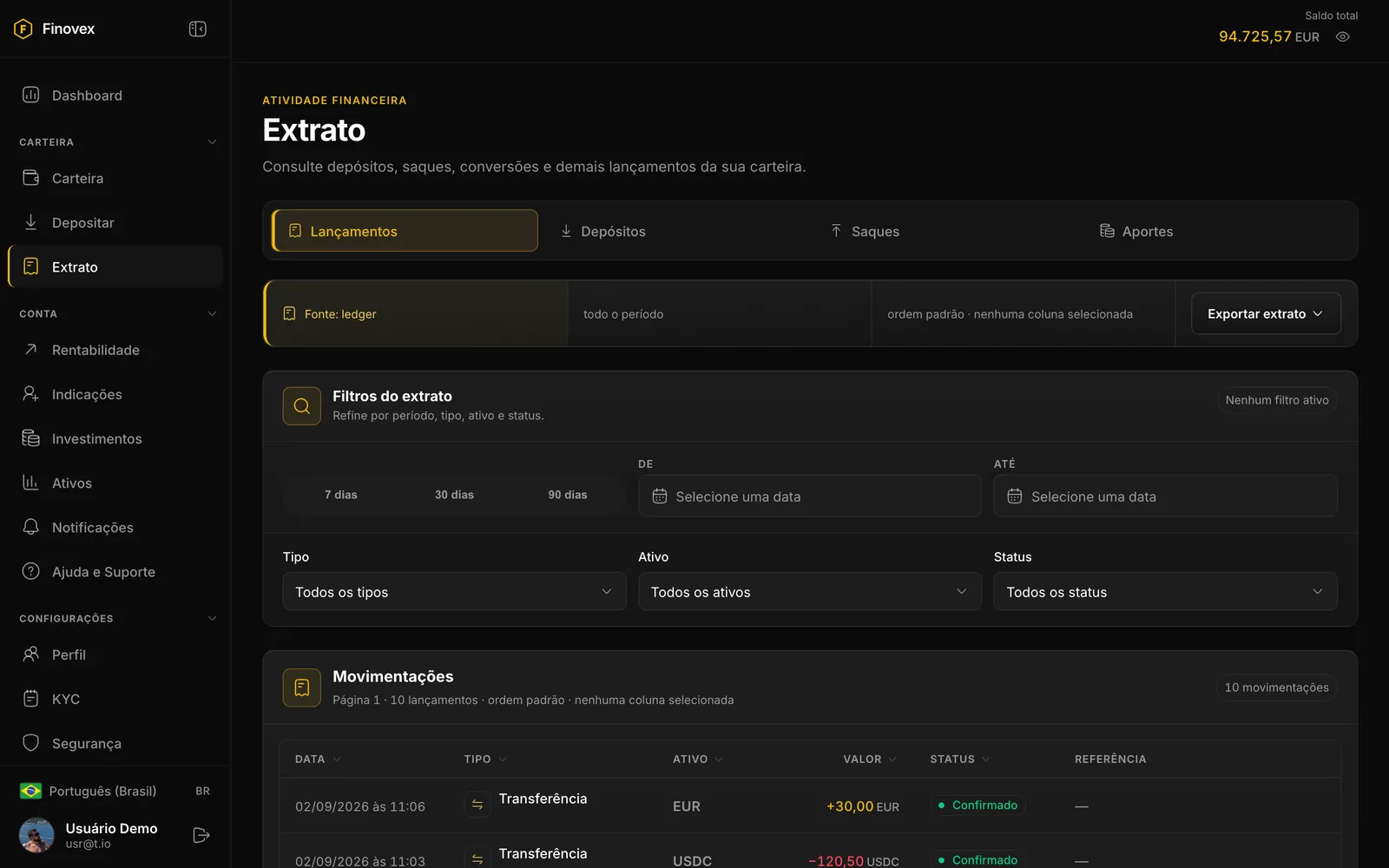Open the Todos os tipos dropdown
Screen dimensions: 1389x868
point(454,591)
